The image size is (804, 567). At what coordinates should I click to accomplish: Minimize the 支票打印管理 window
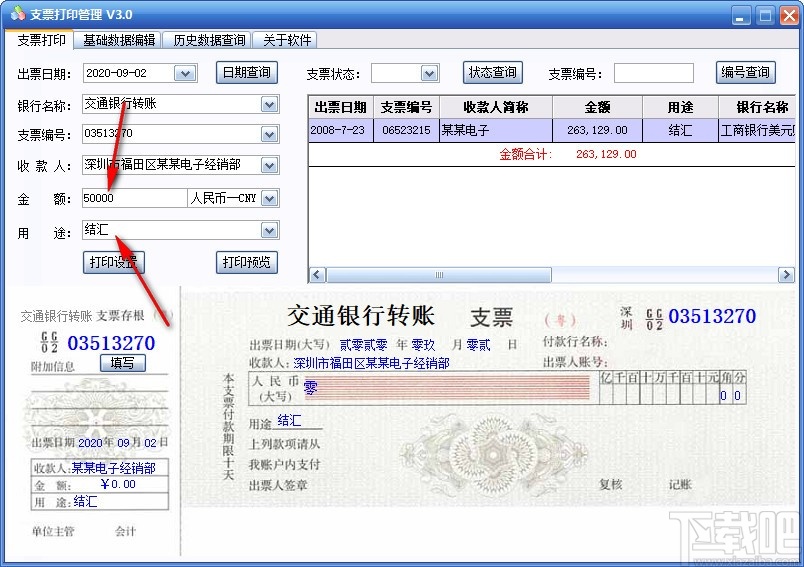(x=740, y=15)
